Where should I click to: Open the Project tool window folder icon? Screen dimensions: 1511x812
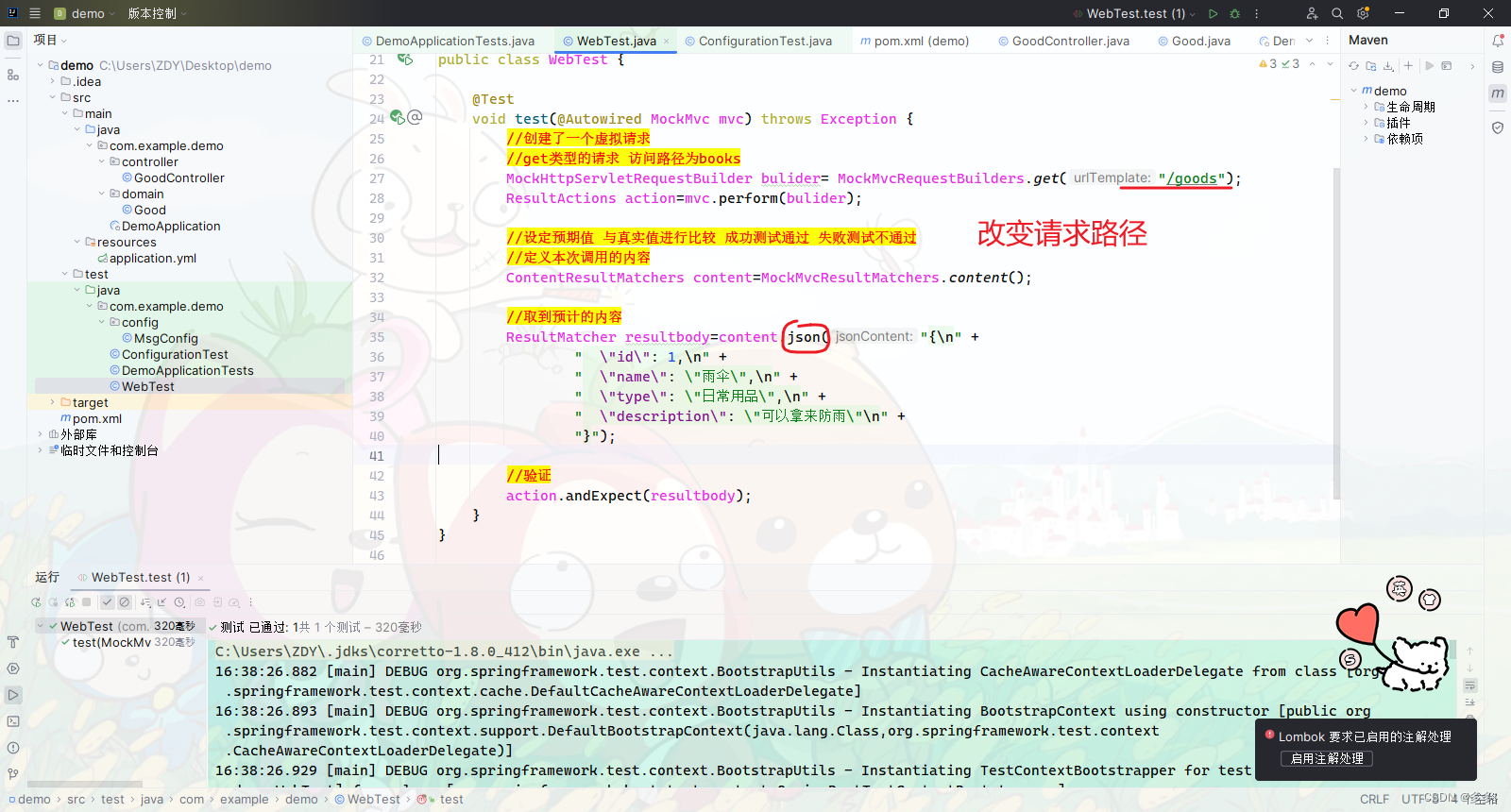[x=13, y=41]
